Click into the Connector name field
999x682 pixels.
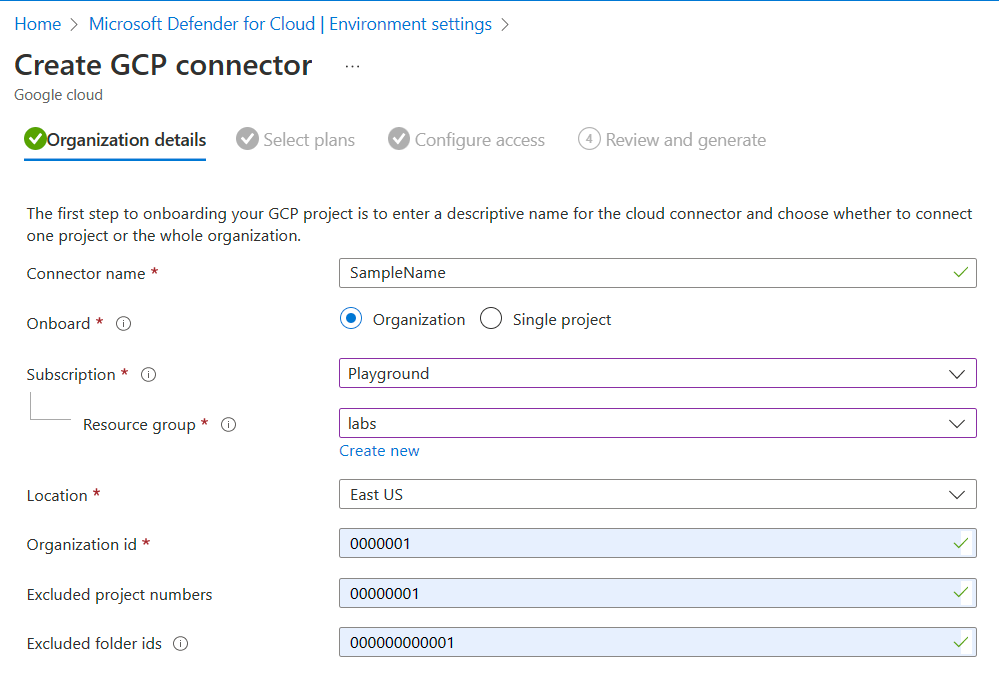click(x=658, y=273)
